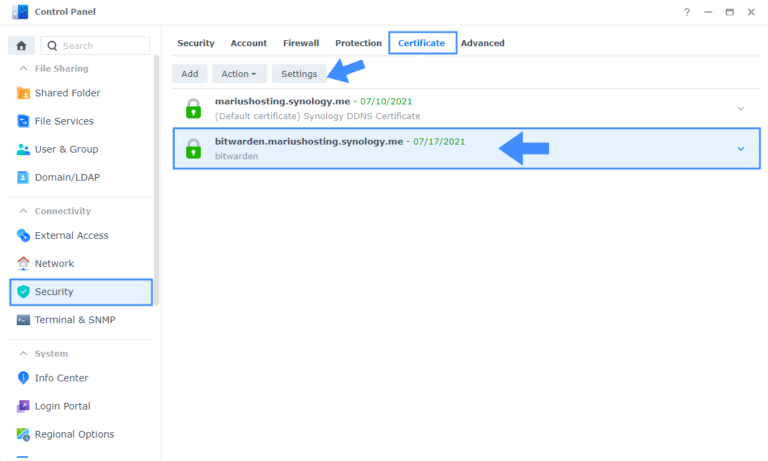Switch to the Advanced tab
The height and width of the screenshot is (461, 768).
(x=482, y=43)
